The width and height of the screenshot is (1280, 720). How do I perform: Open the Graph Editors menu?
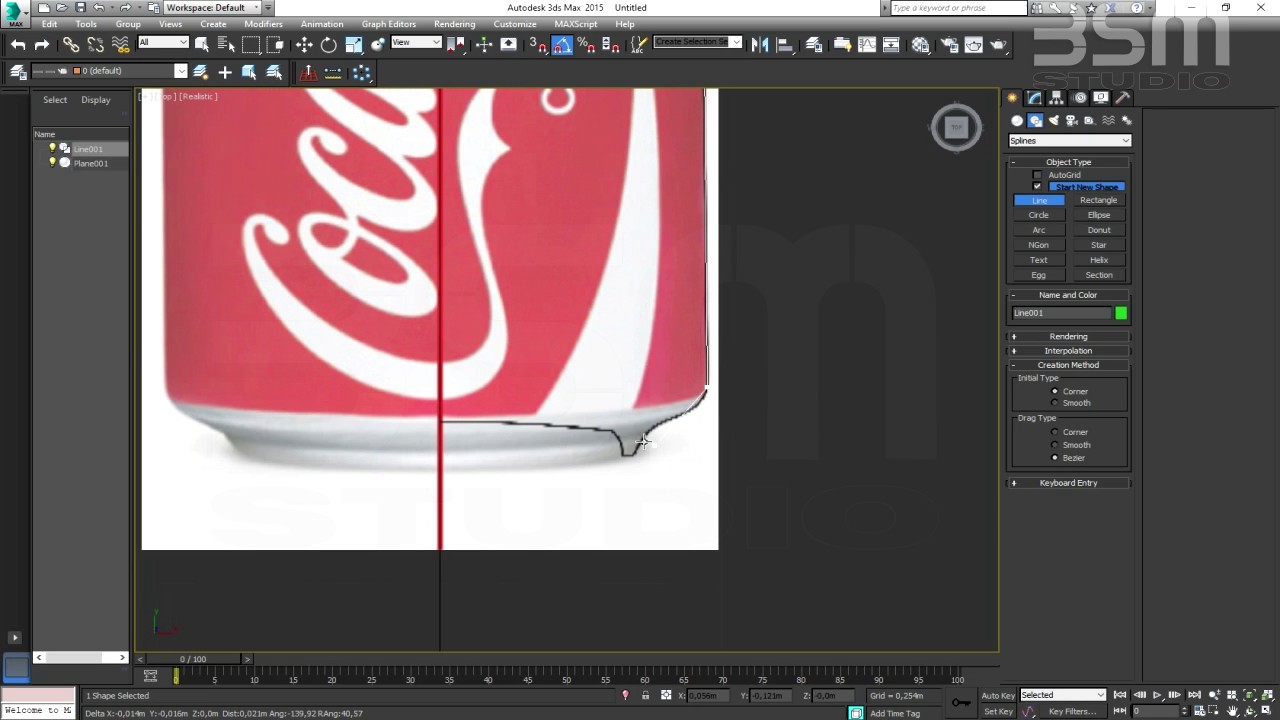388,24
